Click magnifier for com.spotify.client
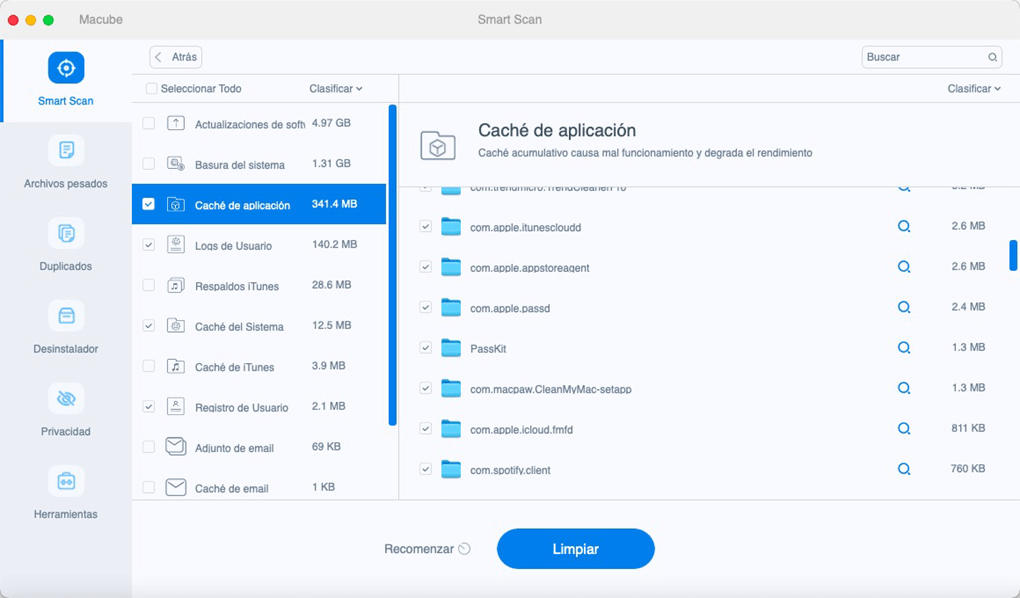1020x598 pixels. pos(904,469)
